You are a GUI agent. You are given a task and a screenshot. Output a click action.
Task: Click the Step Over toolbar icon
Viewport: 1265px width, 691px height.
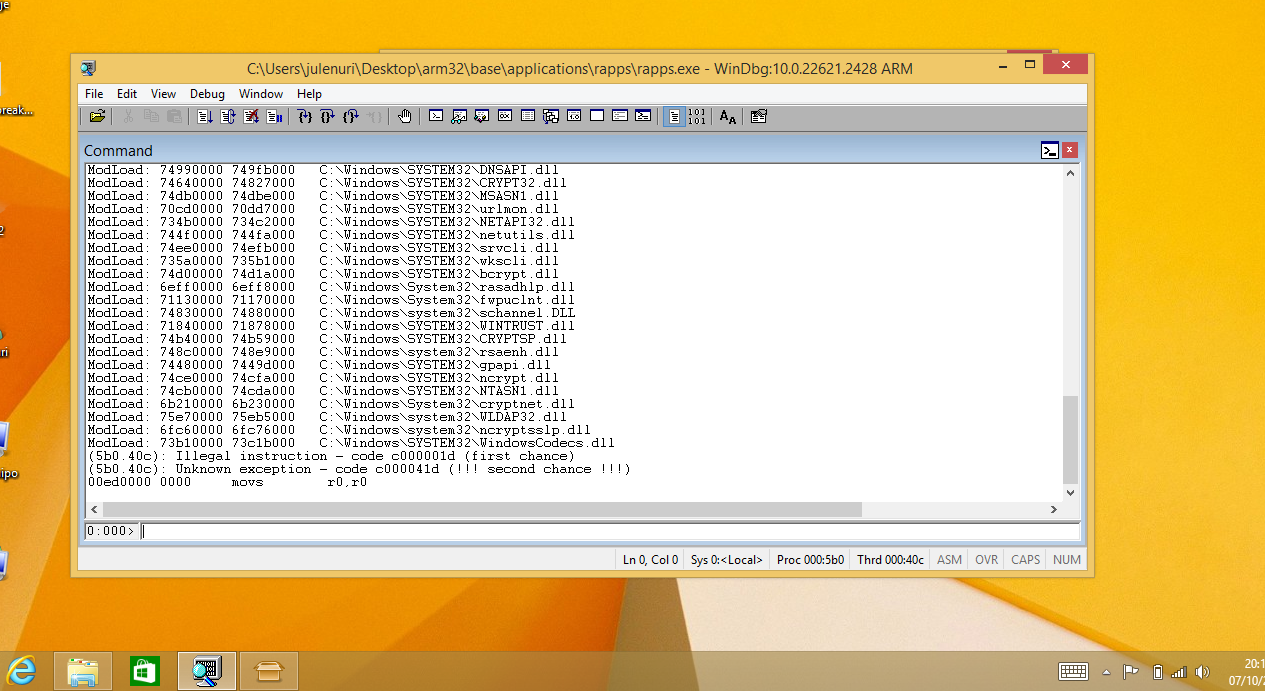click(x=327, y=116)
